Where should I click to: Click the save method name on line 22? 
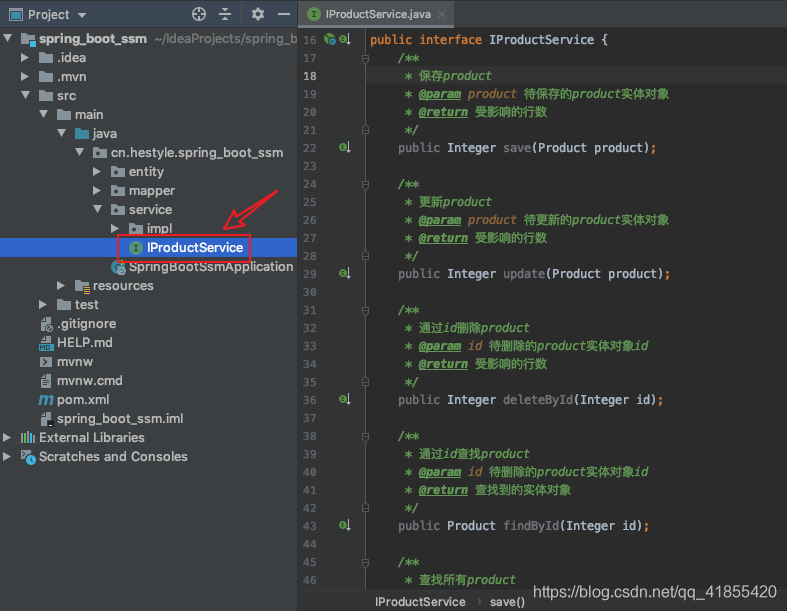[517, 148]
